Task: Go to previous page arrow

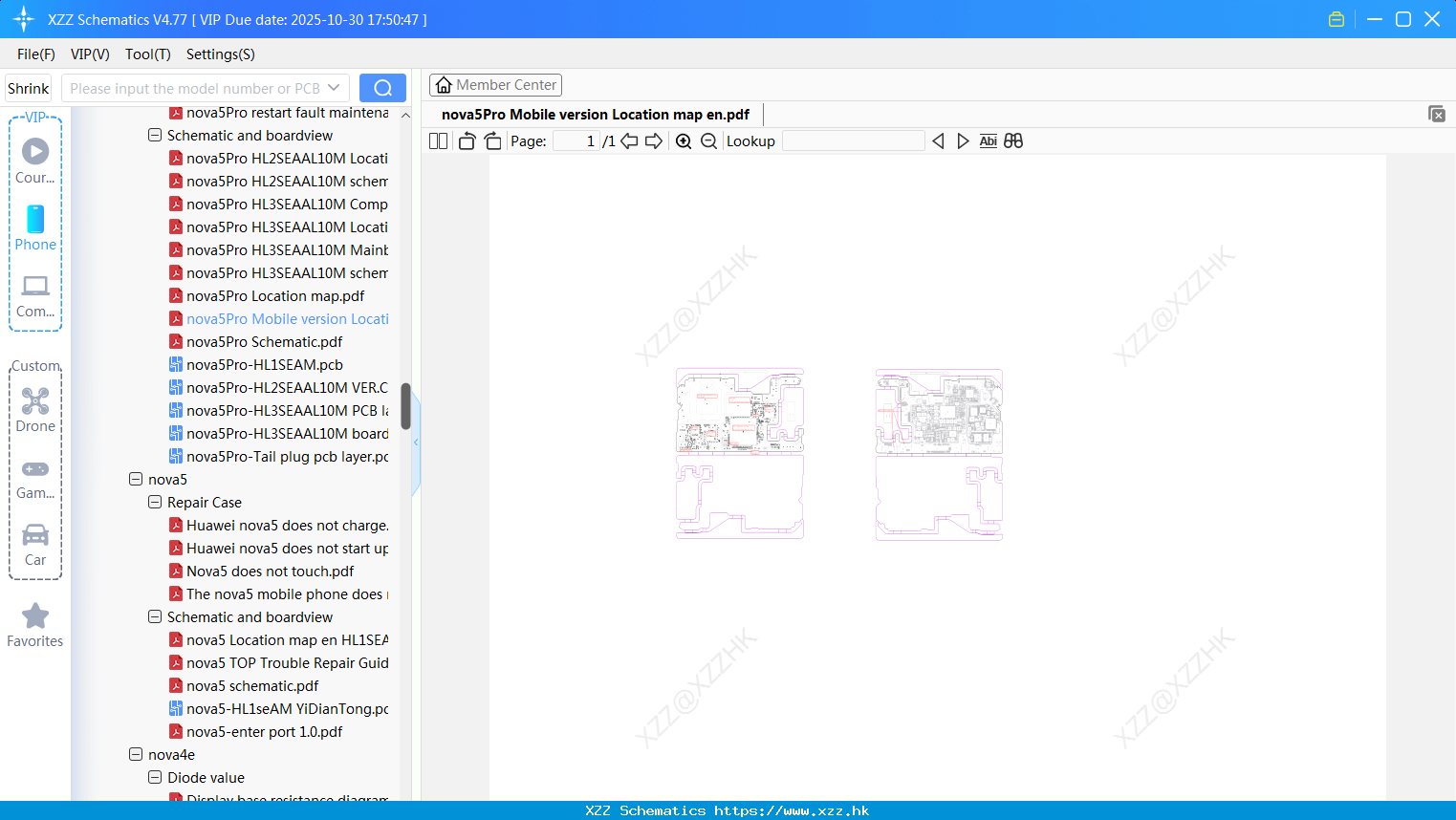Action: [629, 140]
